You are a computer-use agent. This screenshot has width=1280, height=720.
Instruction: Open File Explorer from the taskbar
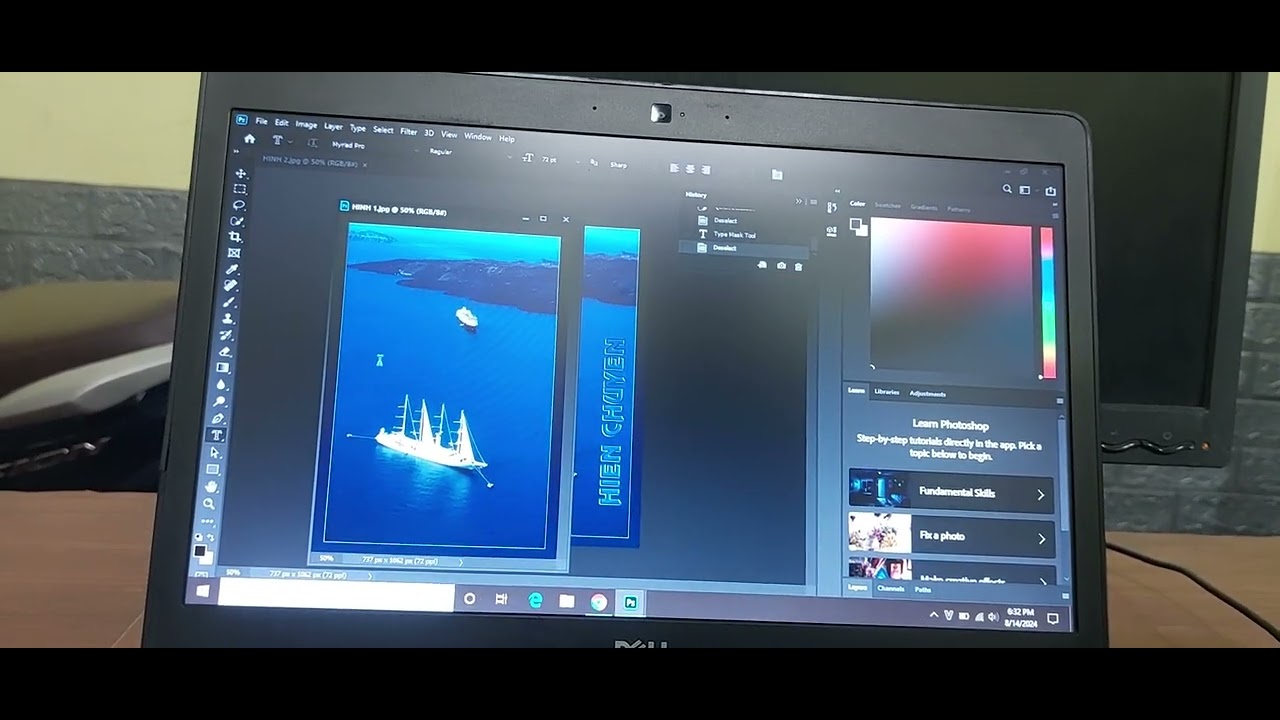click(567, 601)
